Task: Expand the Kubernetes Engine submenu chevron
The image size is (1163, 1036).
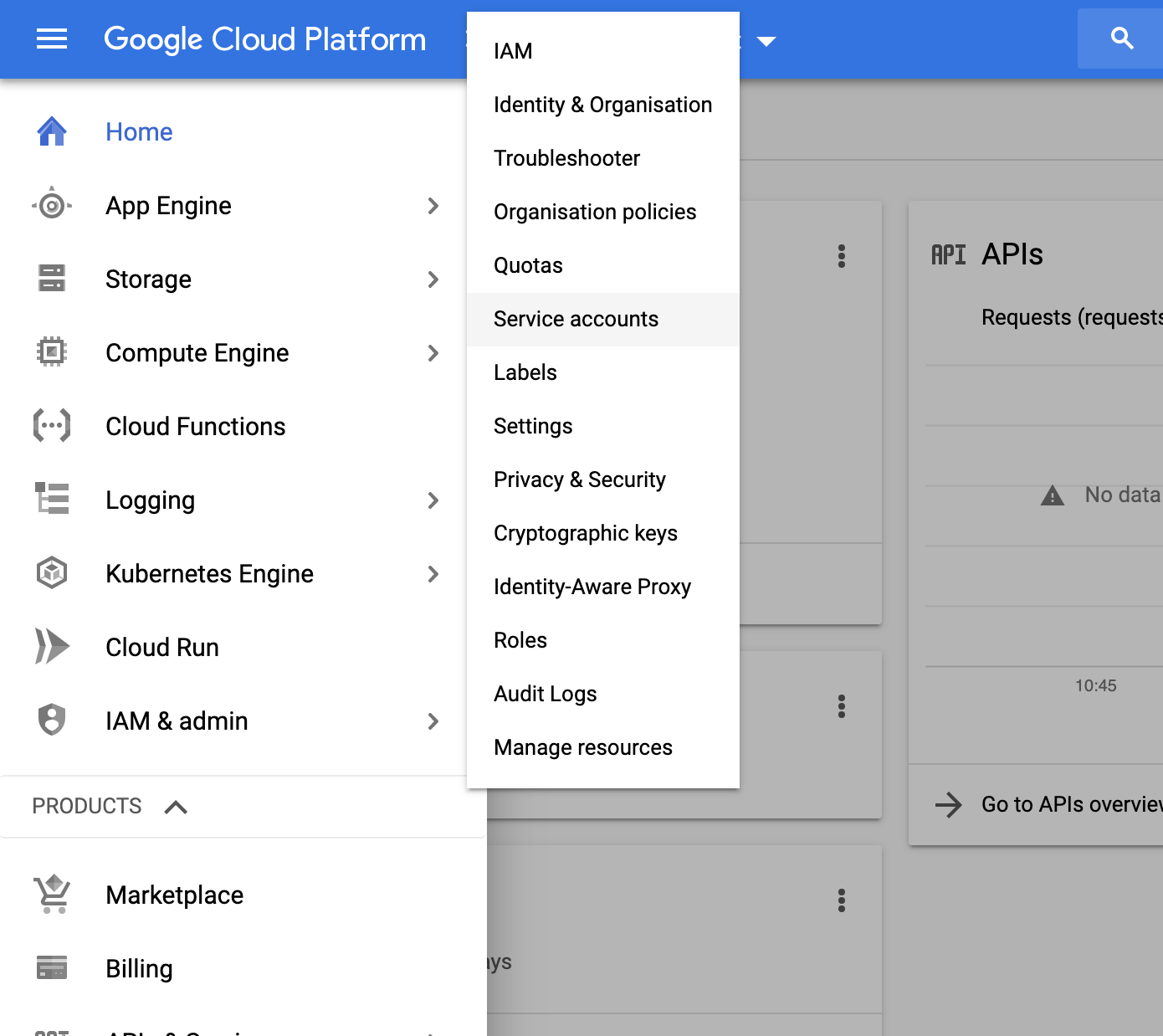Action: click(433, 573)
